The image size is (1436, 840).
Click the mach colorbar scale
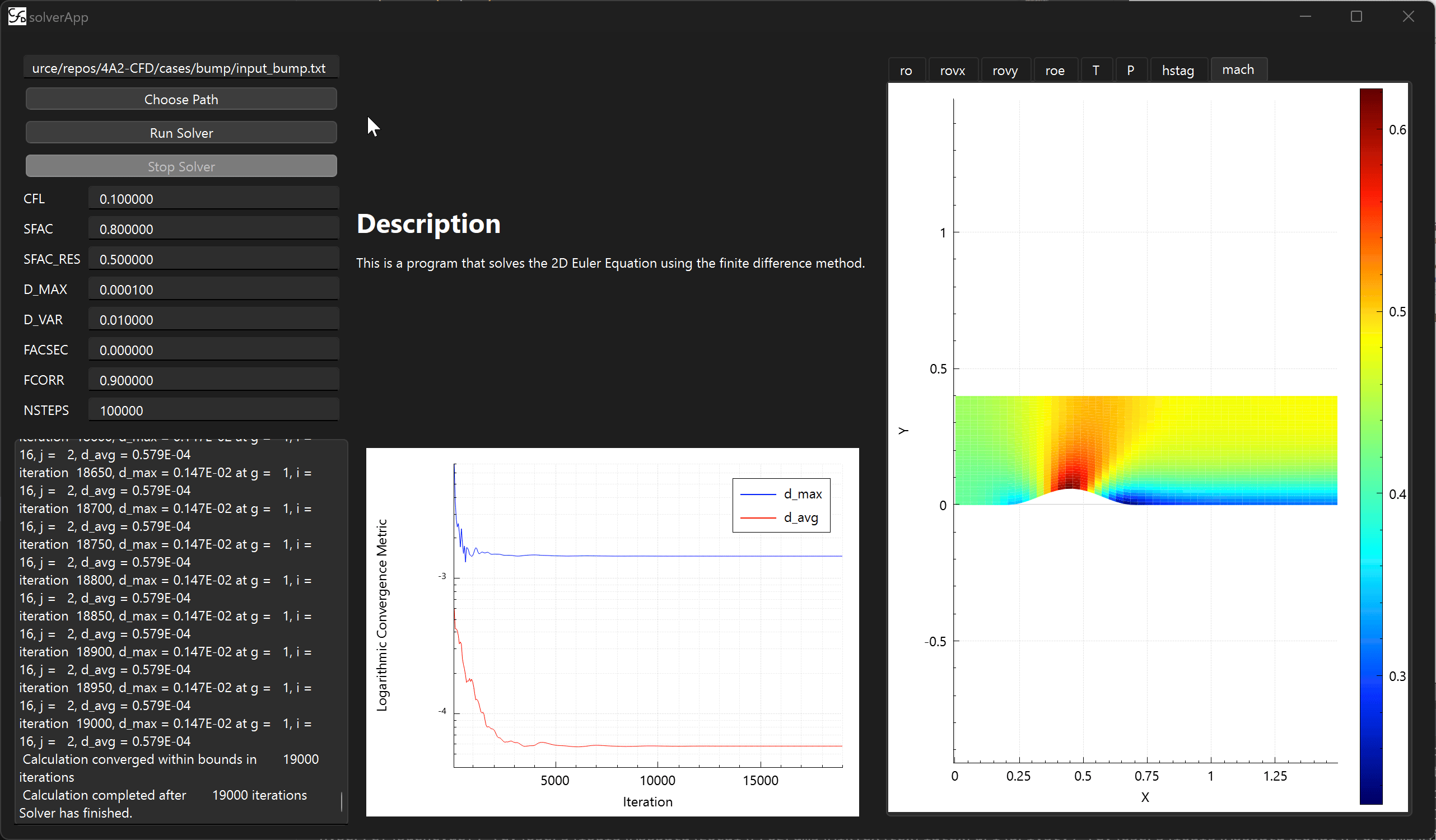pos(1370,446)
